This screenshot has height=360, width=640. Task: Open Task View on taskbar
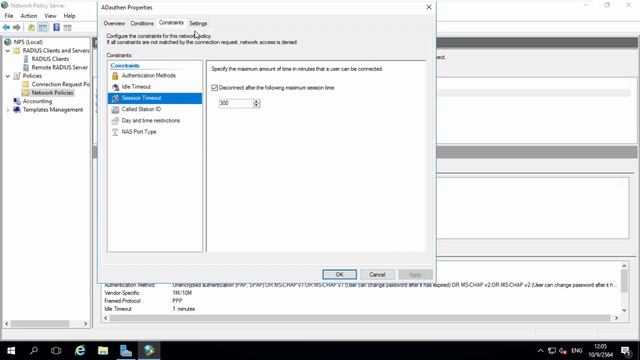(x=56, y=351)
